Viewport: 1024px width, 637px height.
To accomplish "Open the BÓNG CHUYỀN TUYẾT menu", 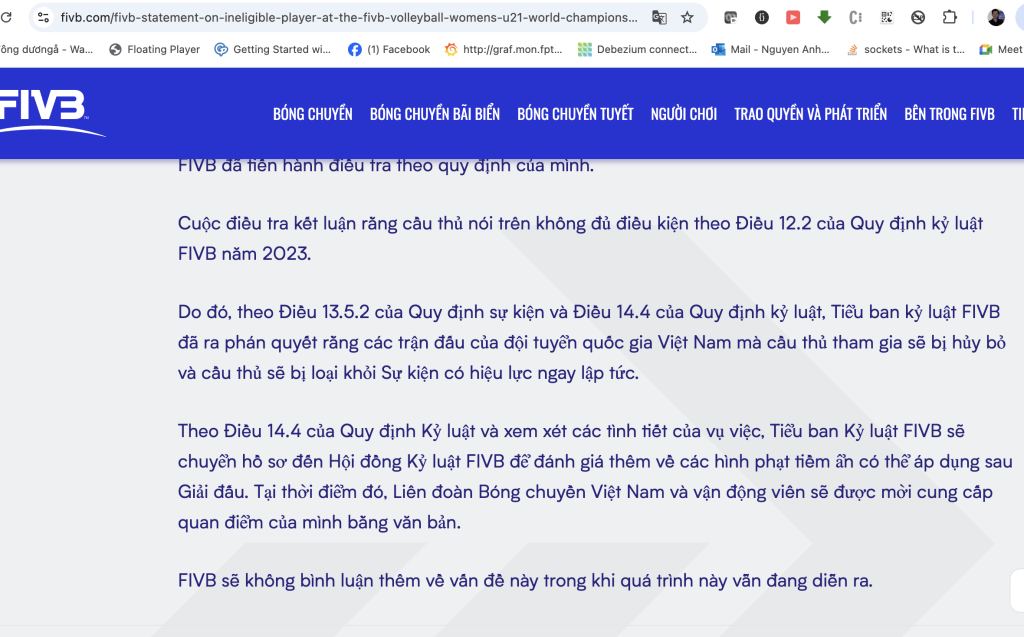I will coord(575,114).
